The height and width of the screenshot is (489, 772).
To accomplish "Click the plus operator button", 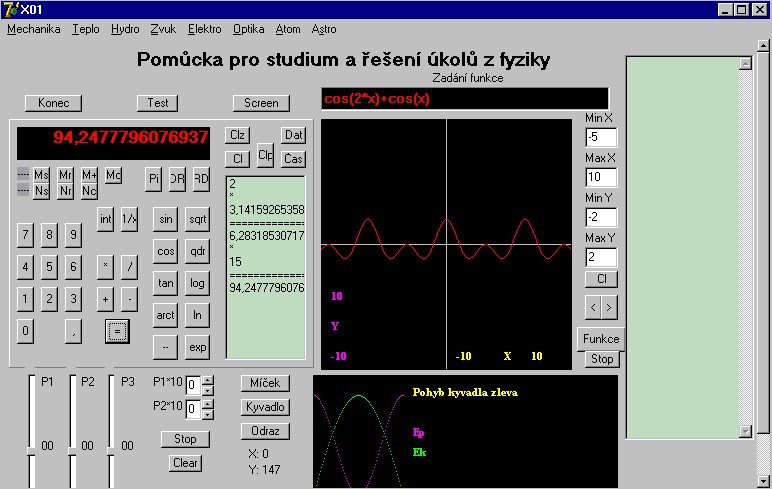I will pyautogui.click(x=105, y=299).
